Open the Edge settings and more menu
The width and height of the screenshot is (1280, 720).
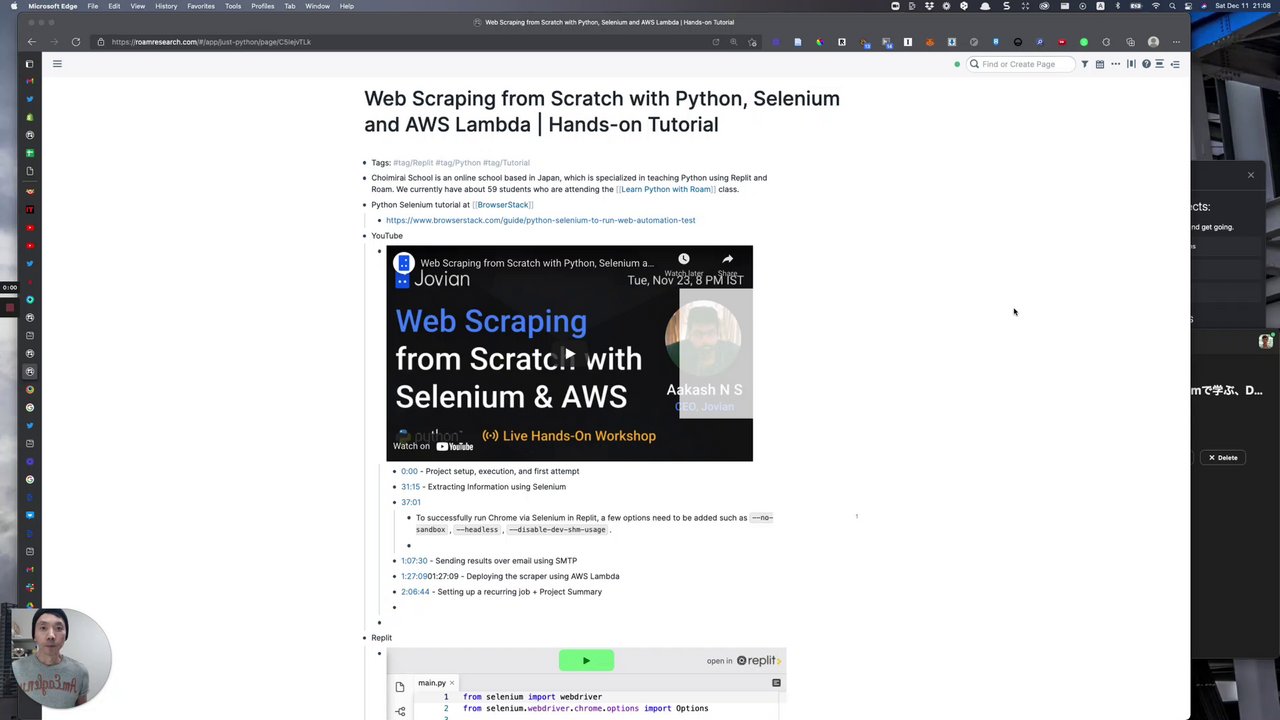(1176, 42)
